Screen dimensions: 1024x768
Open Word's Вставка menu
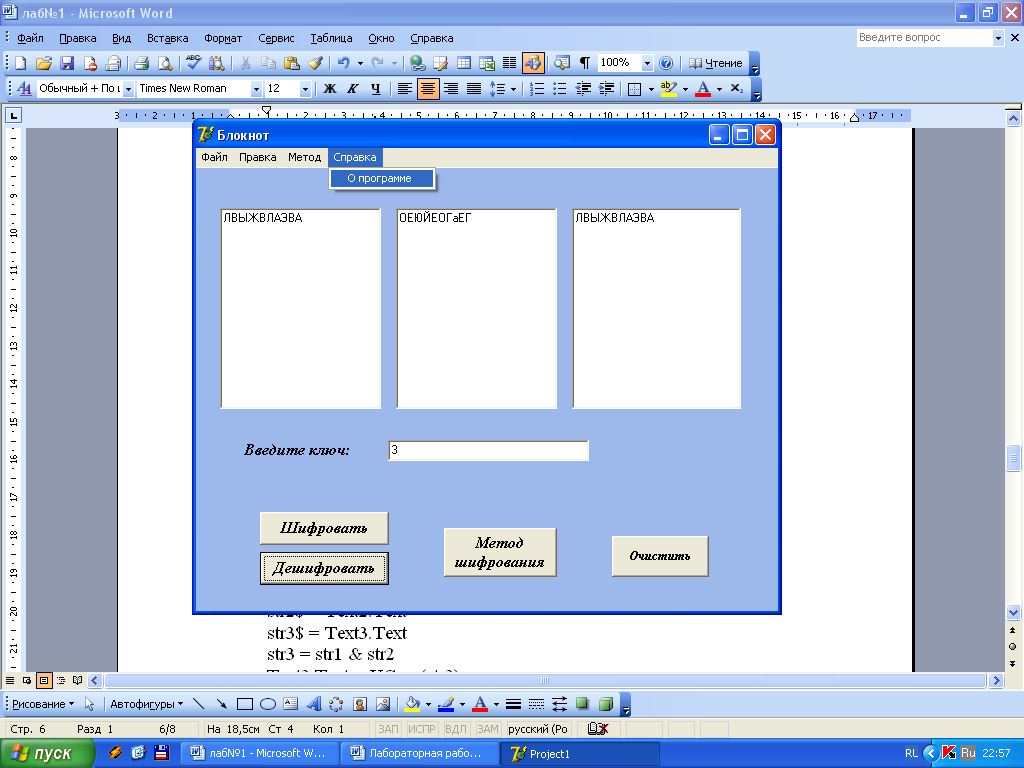(x=167, y=38)
